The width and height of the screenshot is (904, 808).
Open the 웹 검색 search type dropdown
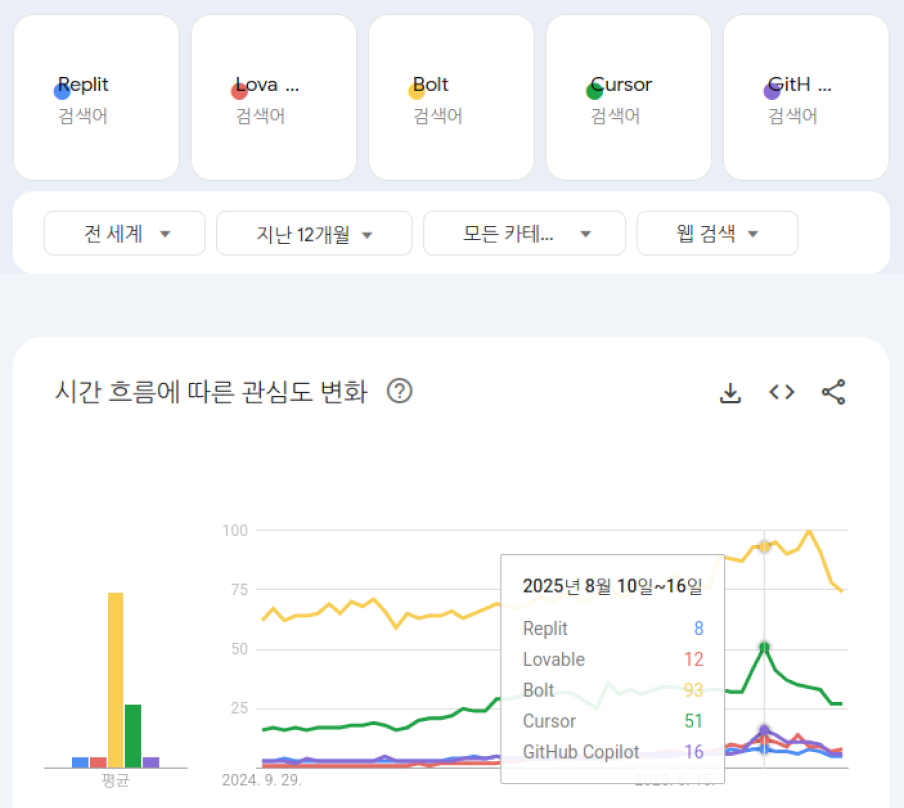click(x=717, y=234)
